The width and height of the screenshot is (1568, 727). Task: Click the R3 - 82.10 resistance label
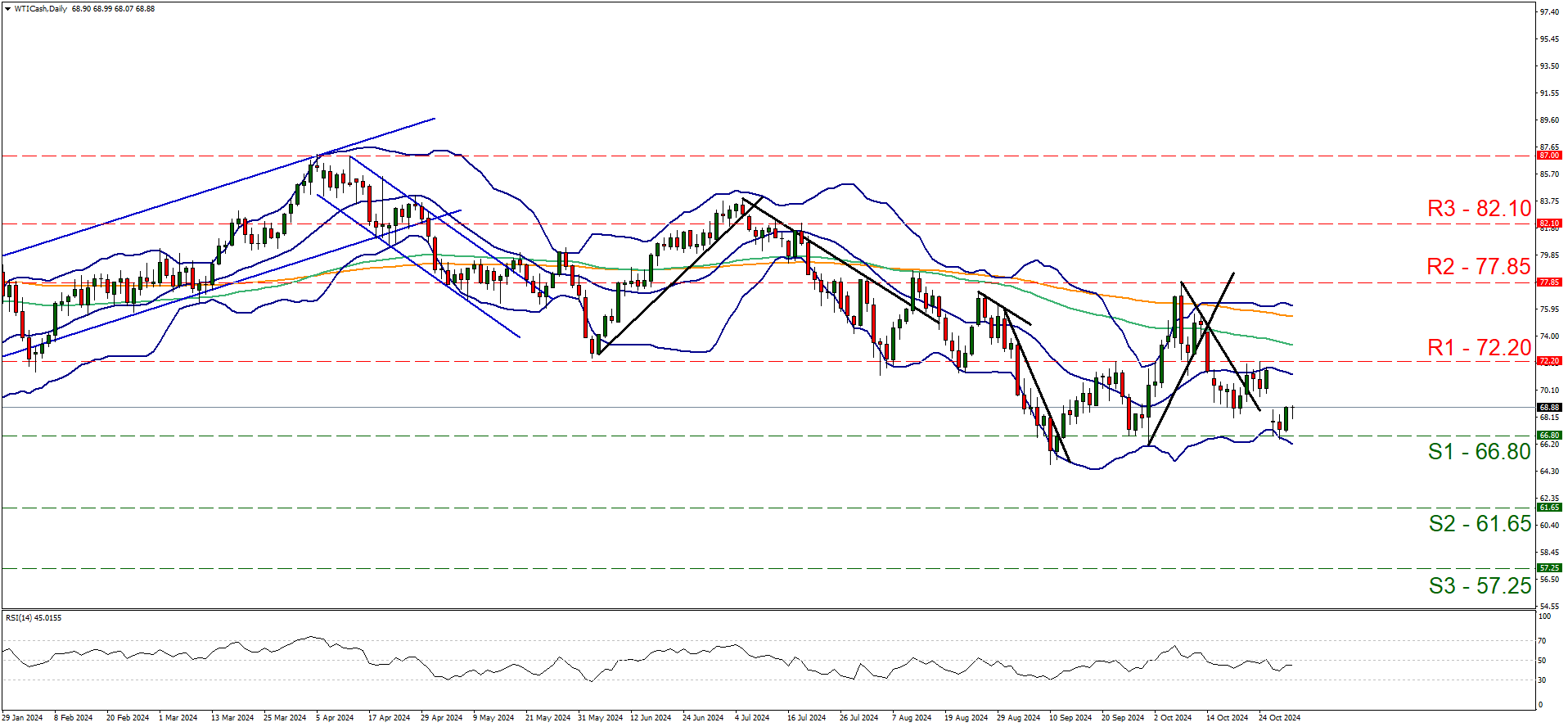pos(1478,209)
